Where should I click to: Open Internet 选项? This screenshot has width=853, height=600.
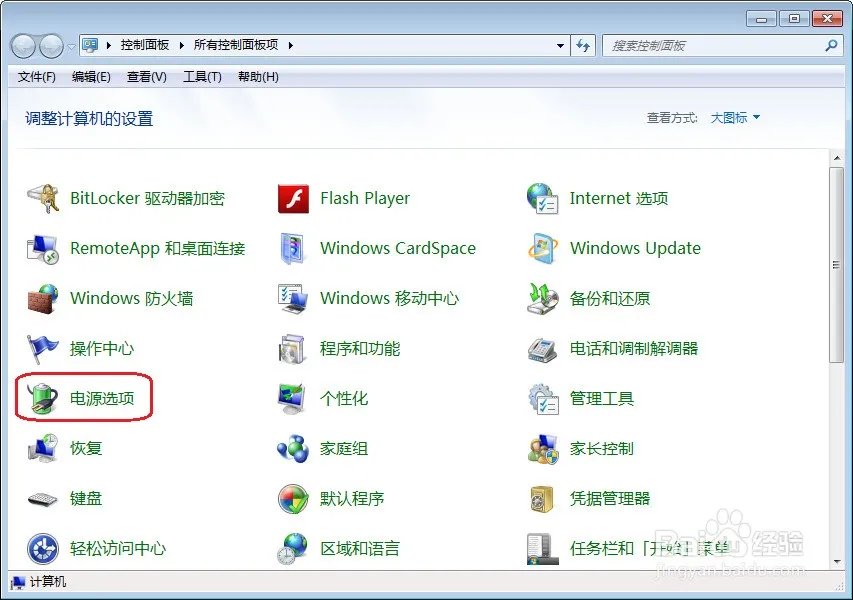615,198
